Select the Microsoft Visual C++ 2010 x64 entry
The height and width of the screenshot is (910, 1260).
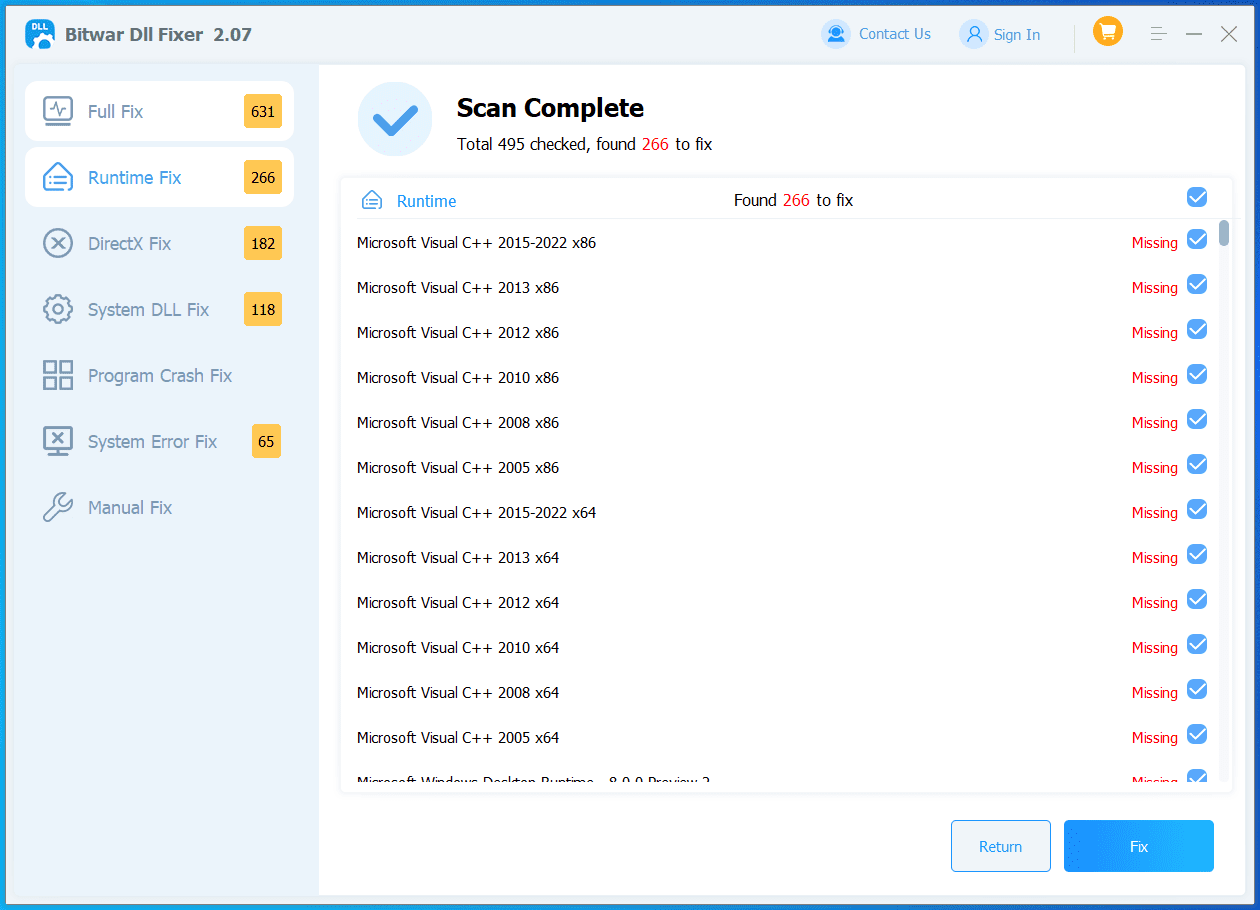(458, 648)
